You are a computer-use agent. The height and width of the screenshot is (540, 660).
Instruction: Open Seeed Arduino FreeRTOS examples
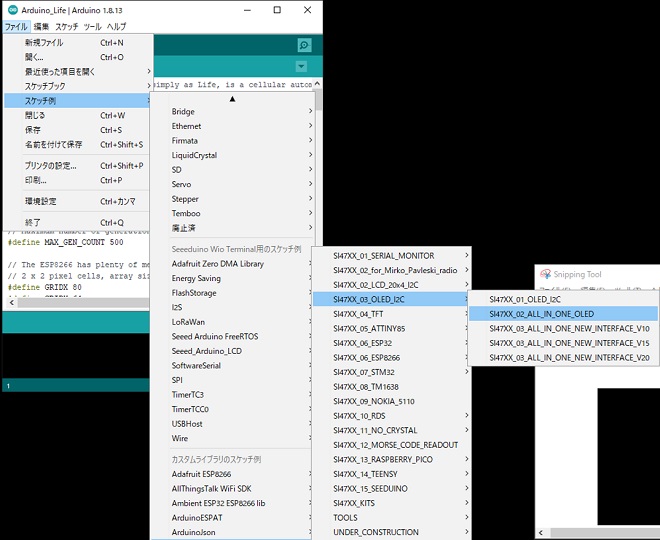(x=233, y=336)
